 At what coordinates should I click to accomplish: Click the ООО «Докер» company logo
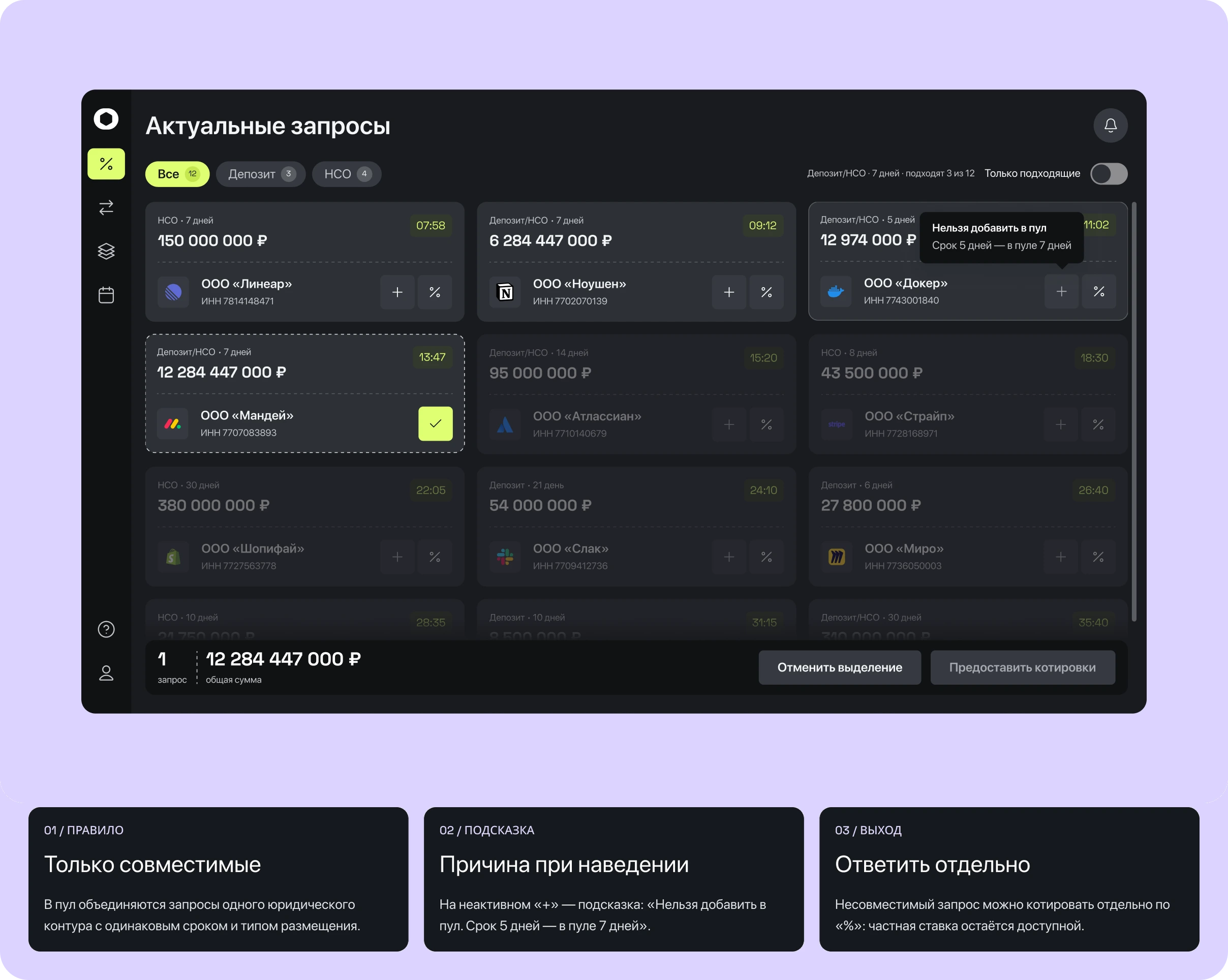[836, 292]
